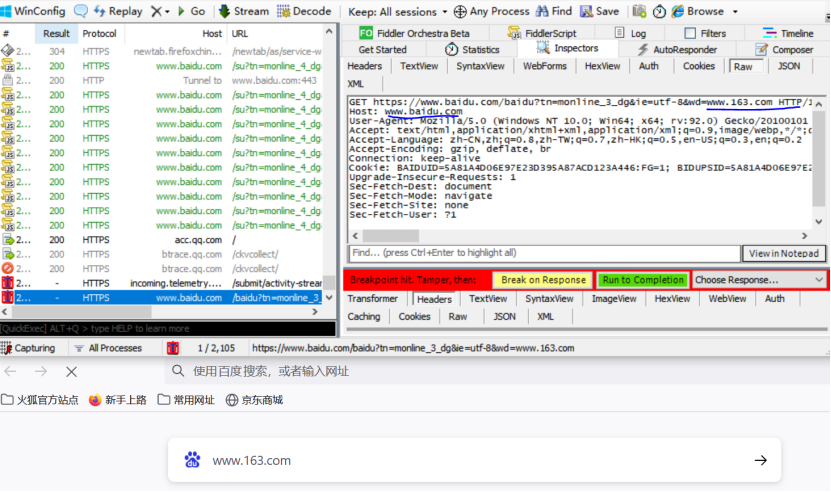The height and width of the screenshot is (492, 831).
Task: Switch to the Log tab
Action: (630, 33)
